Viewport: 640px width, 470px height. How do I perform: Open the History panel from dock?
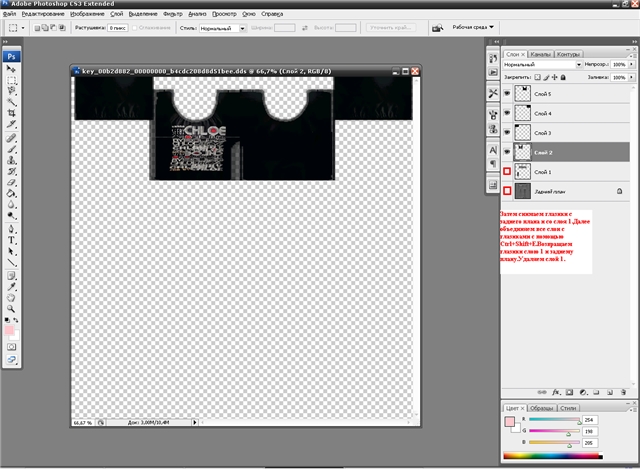click(x=493, y=58)
